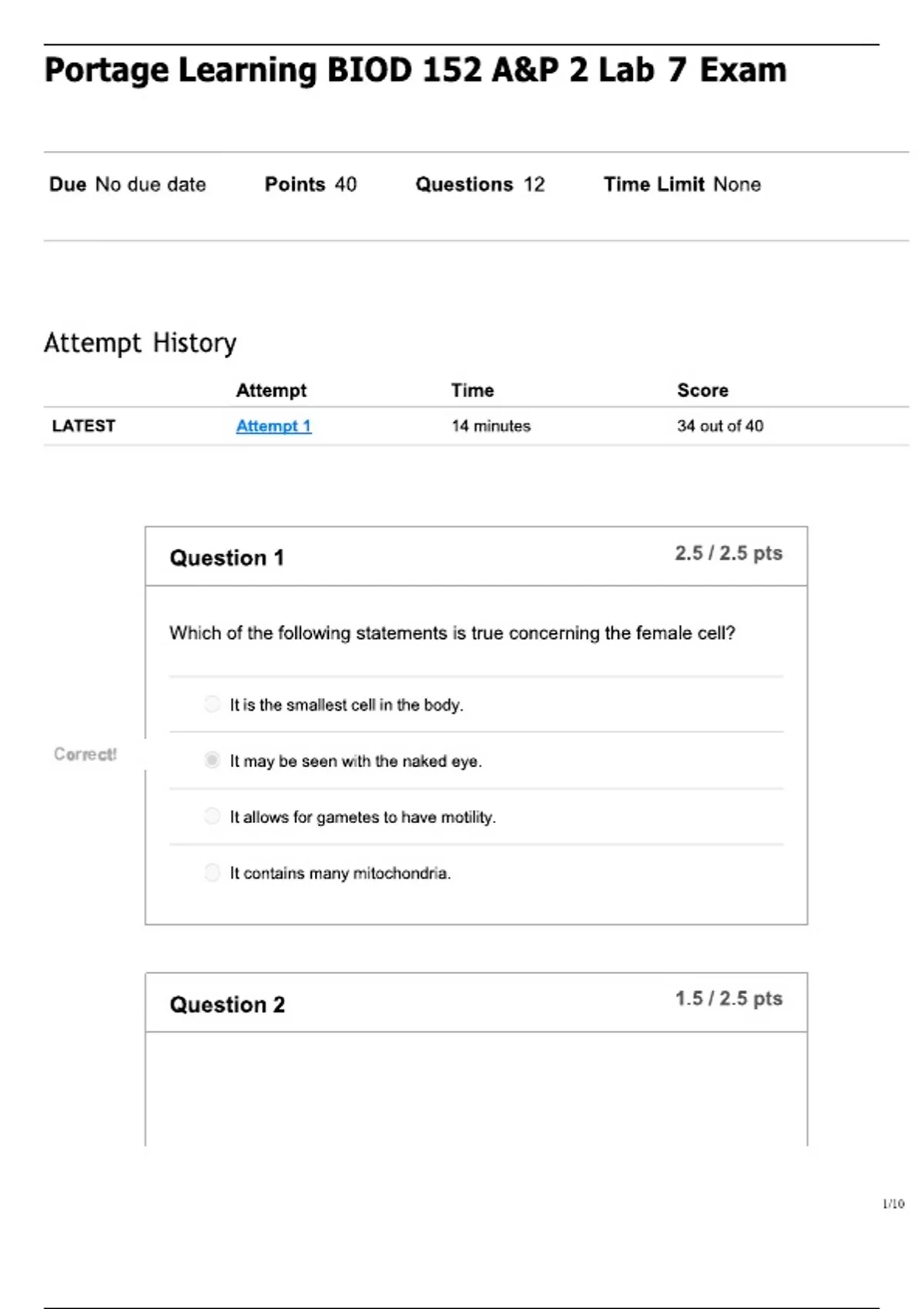Image resolution: width=924 pixels, height=1309 pixels.
Task: Click the Score column header
Action: click(x=702, y=390)
